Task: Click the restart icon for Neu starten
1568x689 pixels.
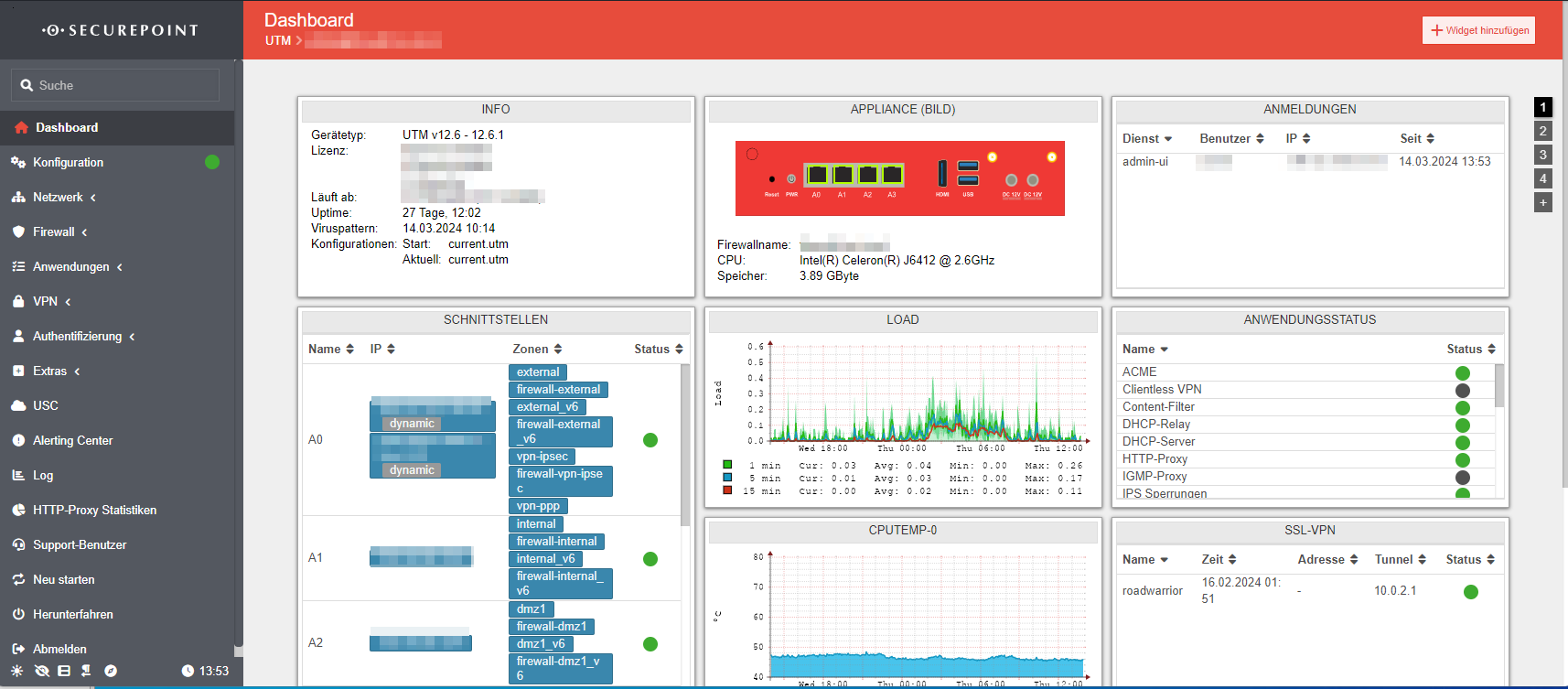Action: tap(18, 579)
